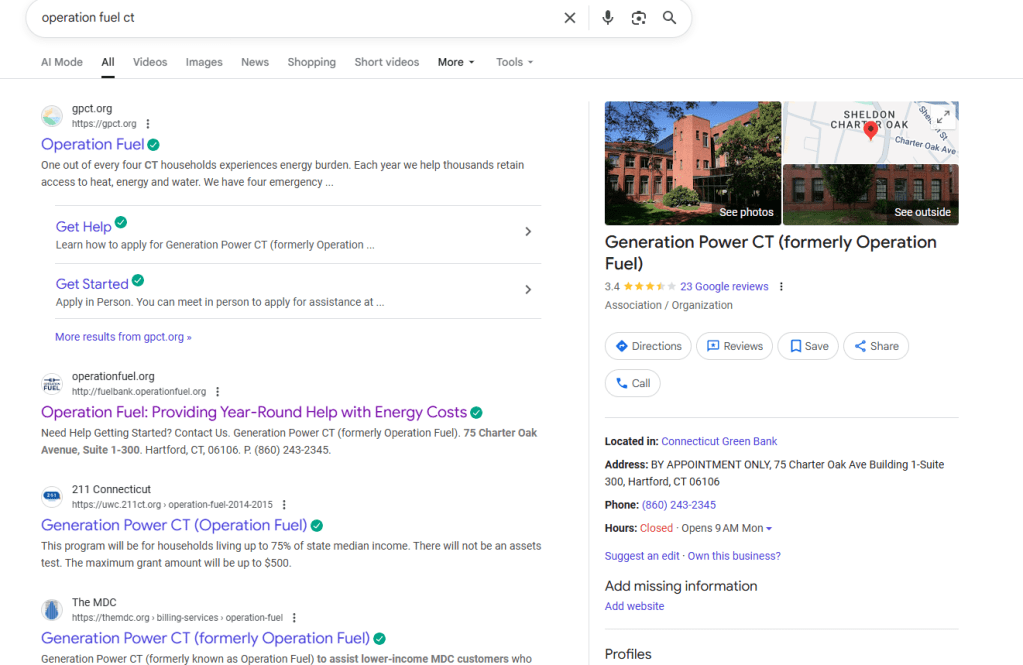Expand the map with fullscreen icon
The image size is (1023, 665).
[x=942, y=117]
